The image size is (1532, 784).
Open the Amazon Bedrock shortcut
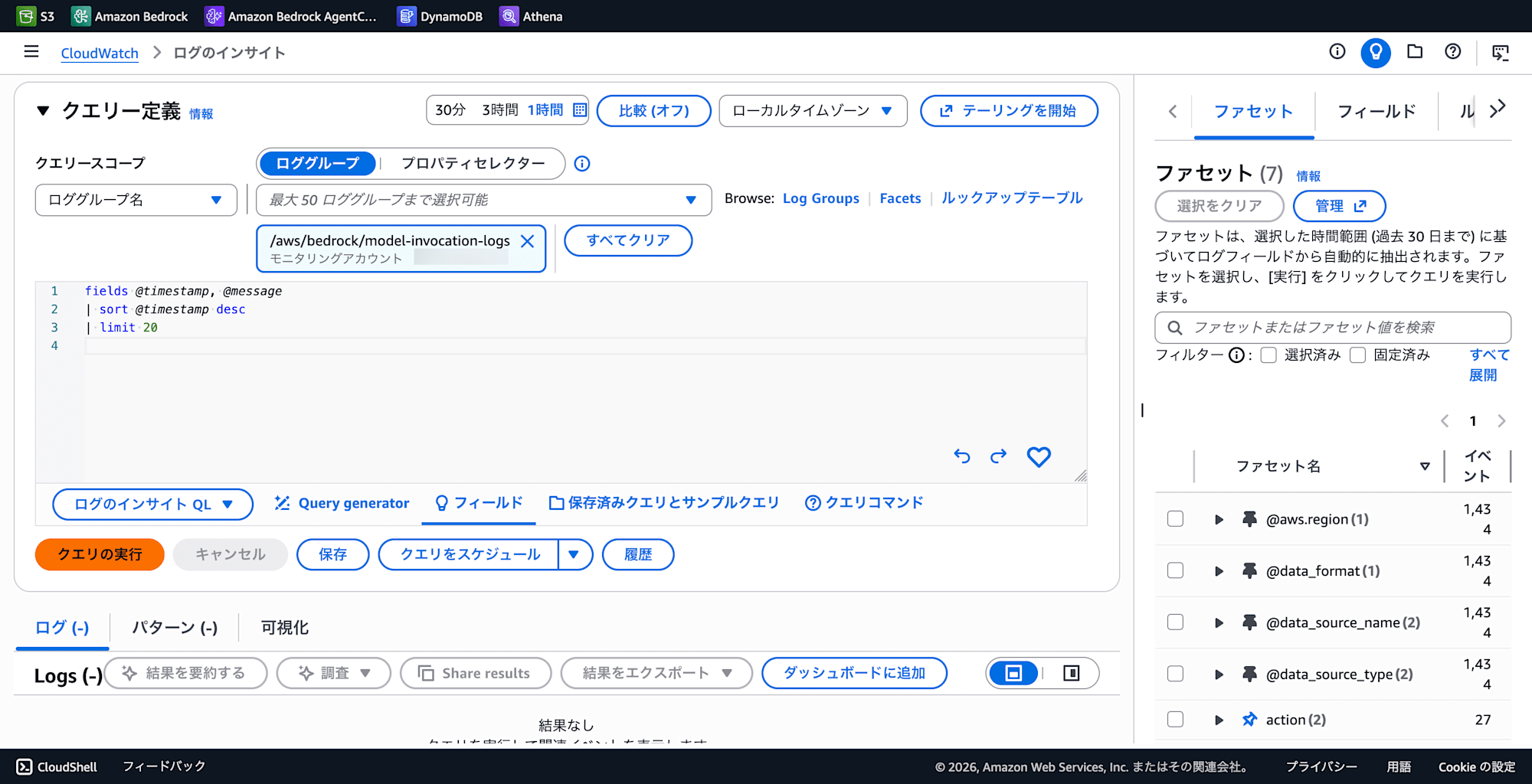[x=129, y=16]
